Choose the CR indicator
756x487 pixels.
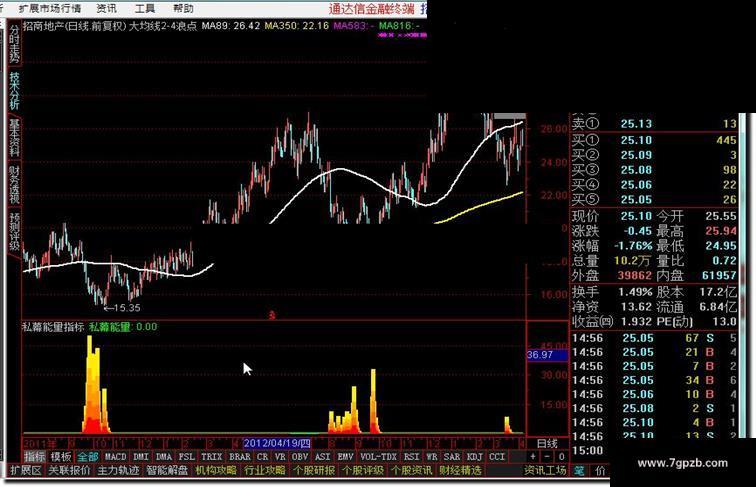[x=262, y=456]
